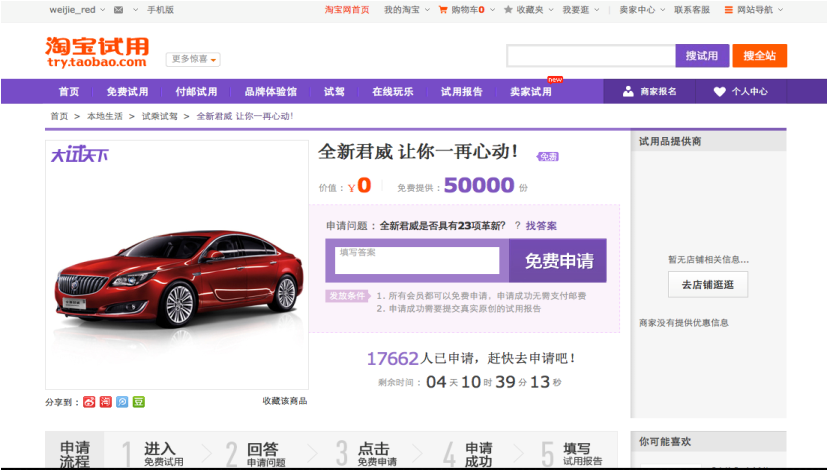
Task: Focus the top search input field
Action: pyautogui.click(x=591, y=55)
